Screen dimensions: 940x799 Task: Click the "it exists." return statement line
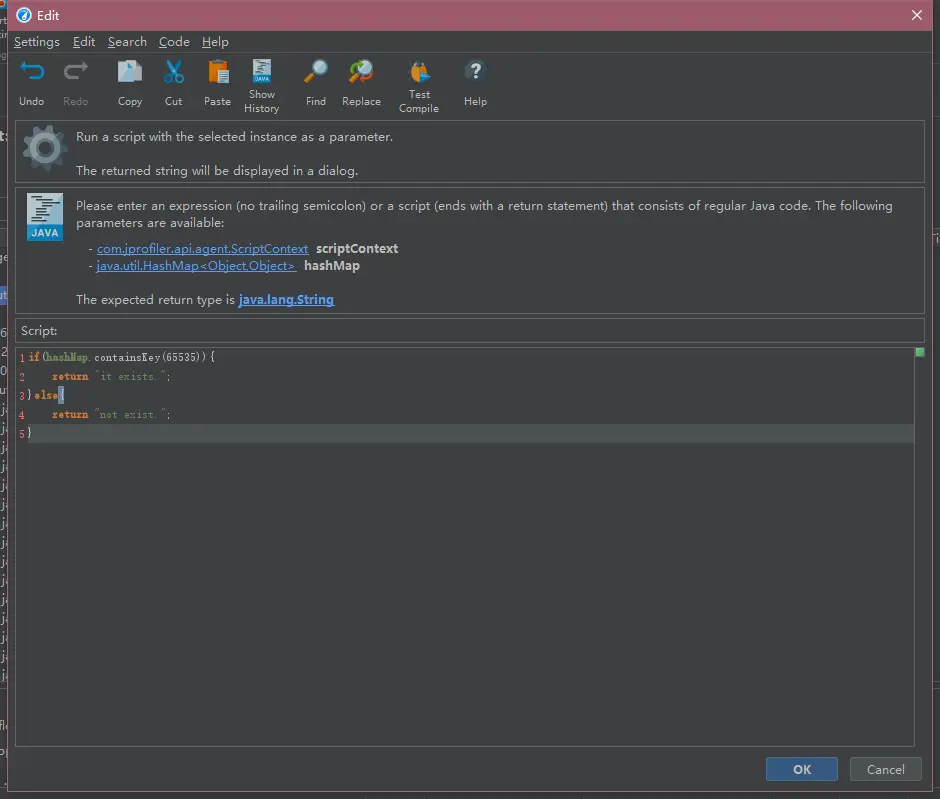coord(111,376)
